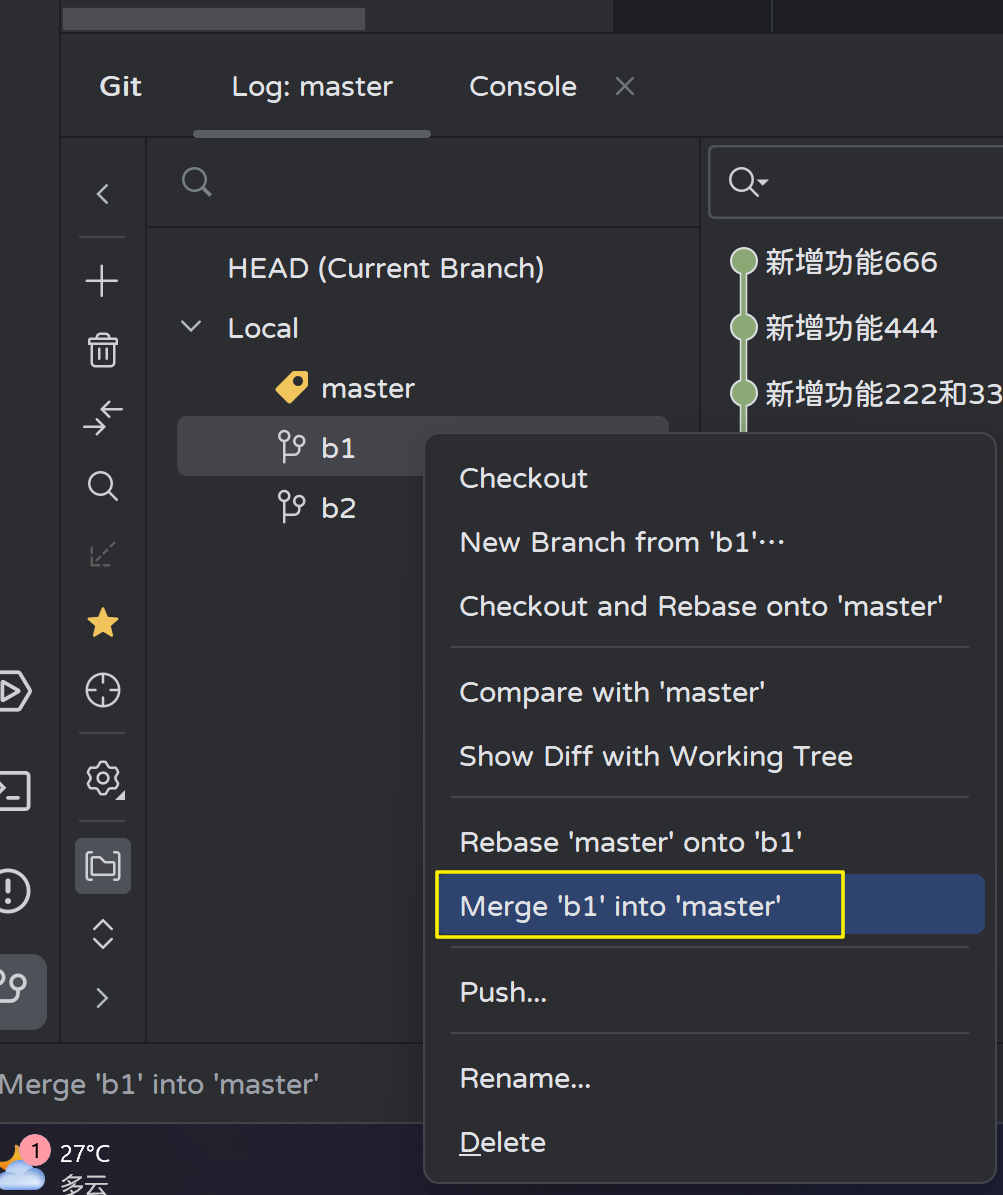1003x1195 pixels.
Task: Toggle group by directory folder icon
Action: (x=102, y=865)
